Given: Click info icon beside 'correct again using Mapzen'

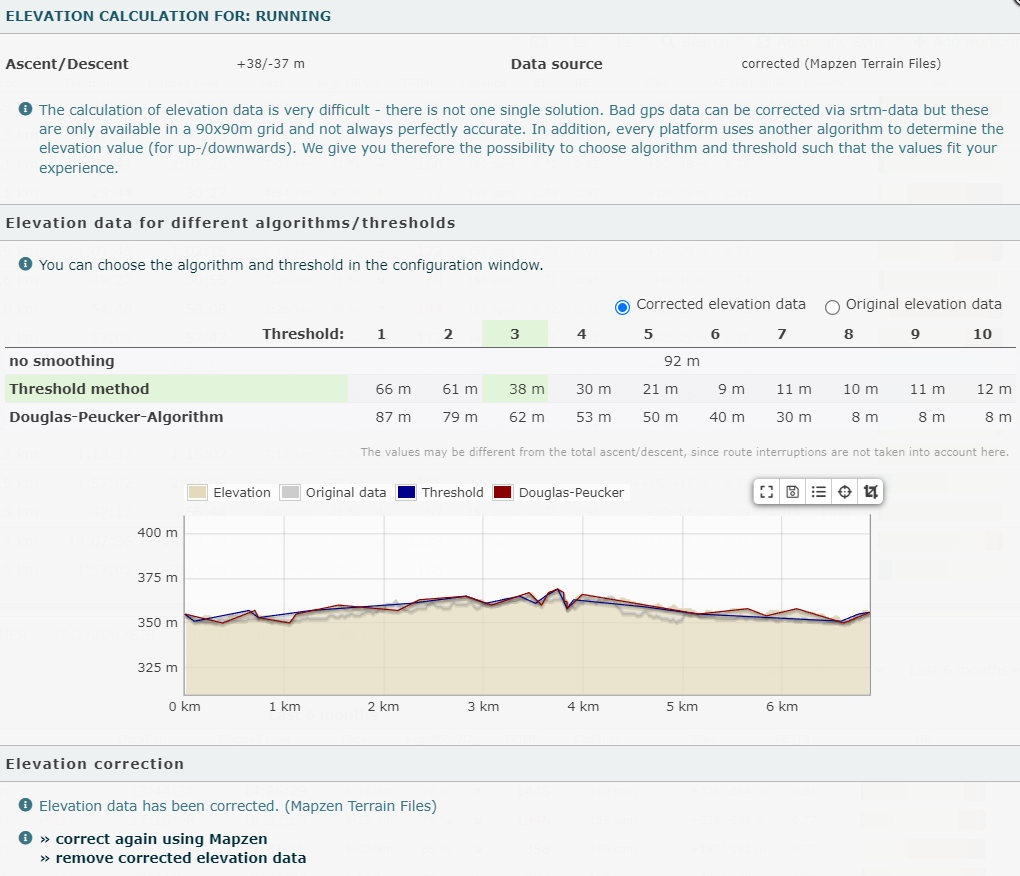Looking at the screenshot, I should click(x=25, y=838).
